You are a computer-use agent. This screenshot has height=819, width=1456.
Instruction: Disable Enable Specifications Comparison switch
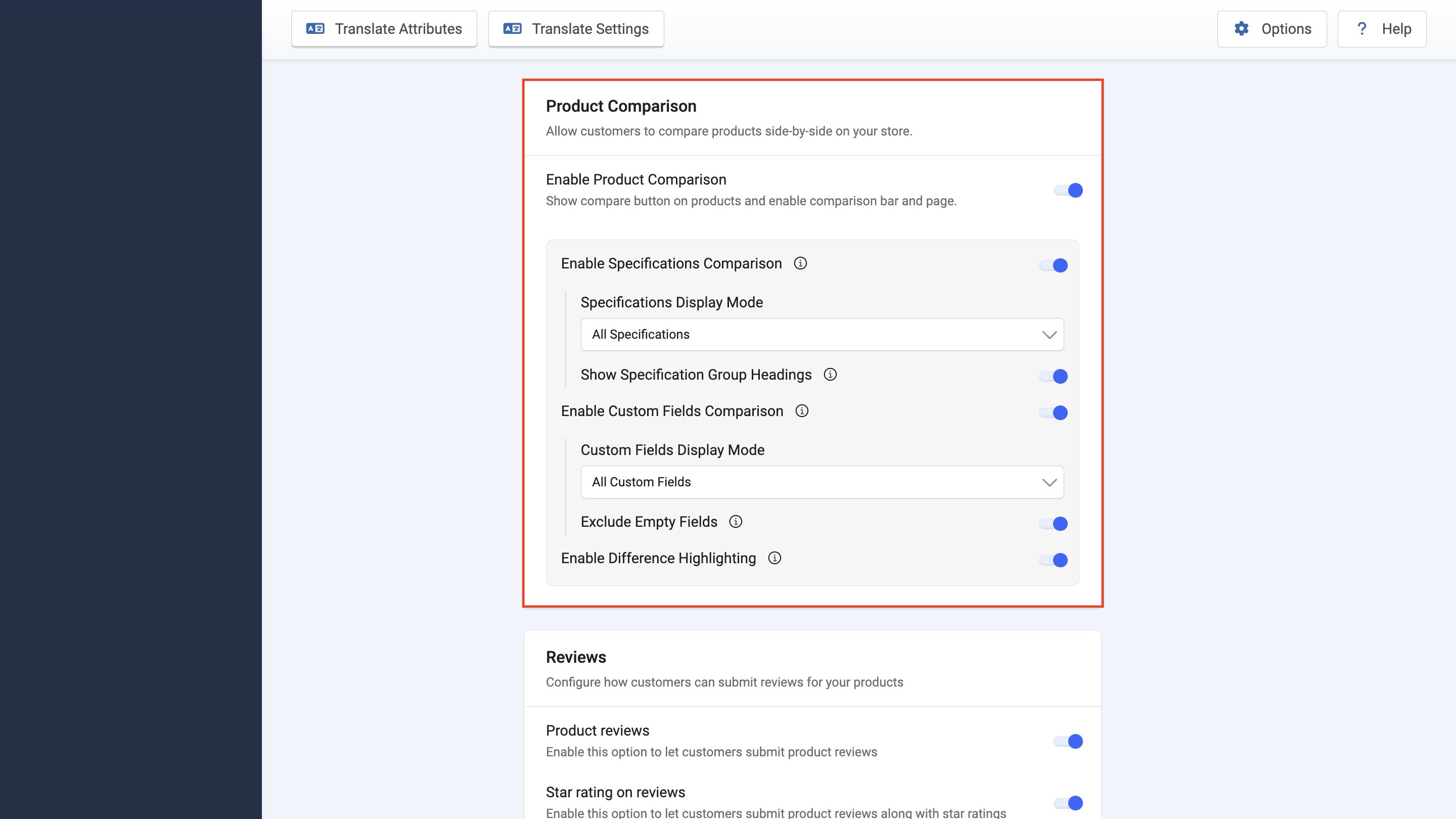click(x=1053, y=265)
